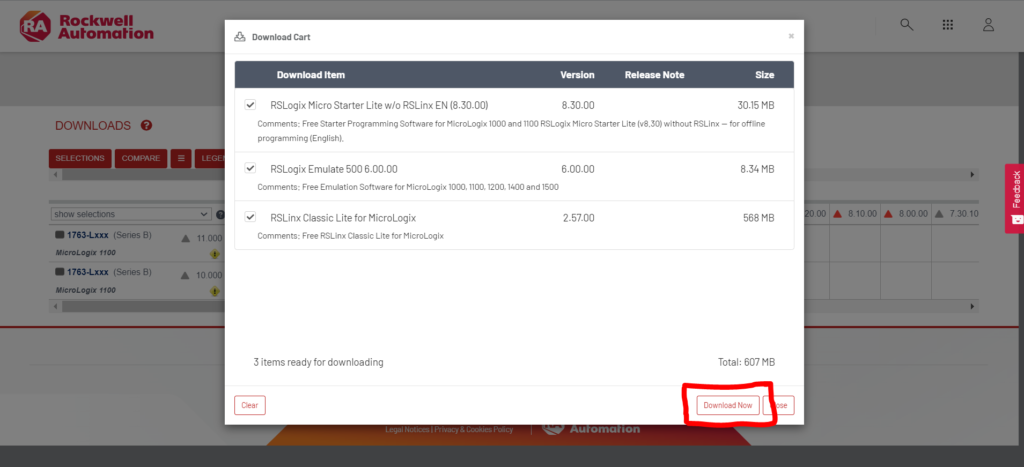
Task: Open the show selections dropdown
Action: click(x=131, y=214)
